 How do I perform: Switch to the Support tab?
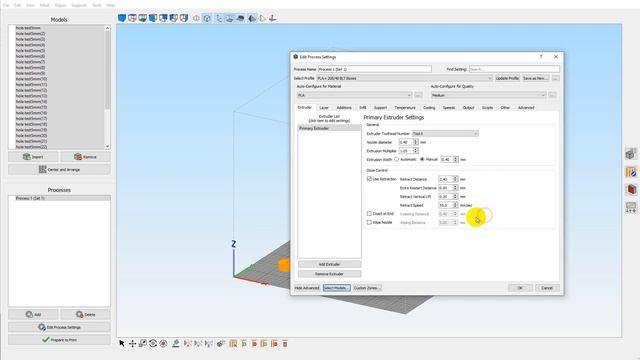(x=380, y=108)
